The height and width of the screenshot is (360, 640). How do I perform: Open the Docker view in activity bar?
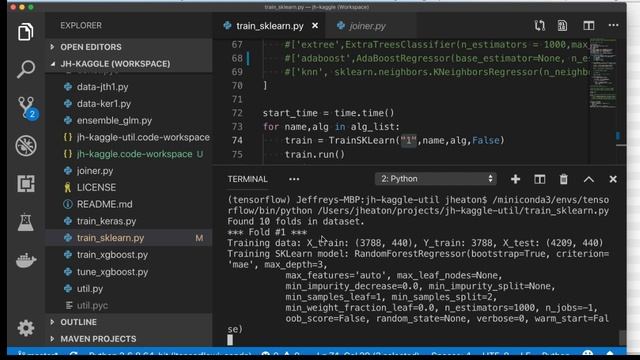tap(26, 260)
